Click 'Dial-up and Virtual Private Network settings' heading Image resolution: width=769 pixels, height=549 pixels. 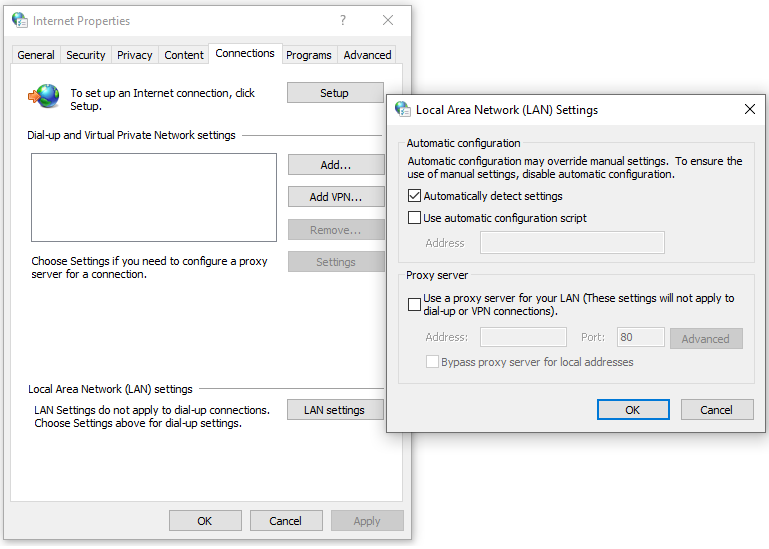131,135
